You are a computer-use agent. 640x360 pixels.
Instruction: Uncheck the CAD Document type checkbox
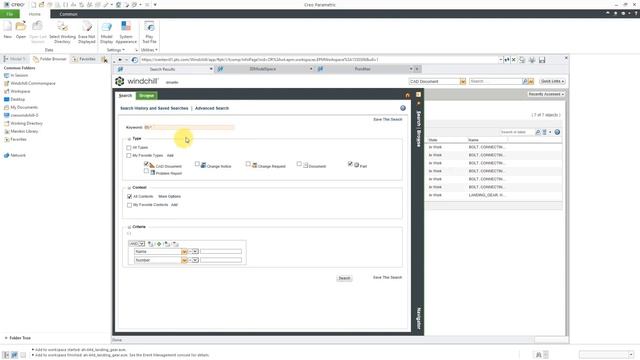pos(146,164)
